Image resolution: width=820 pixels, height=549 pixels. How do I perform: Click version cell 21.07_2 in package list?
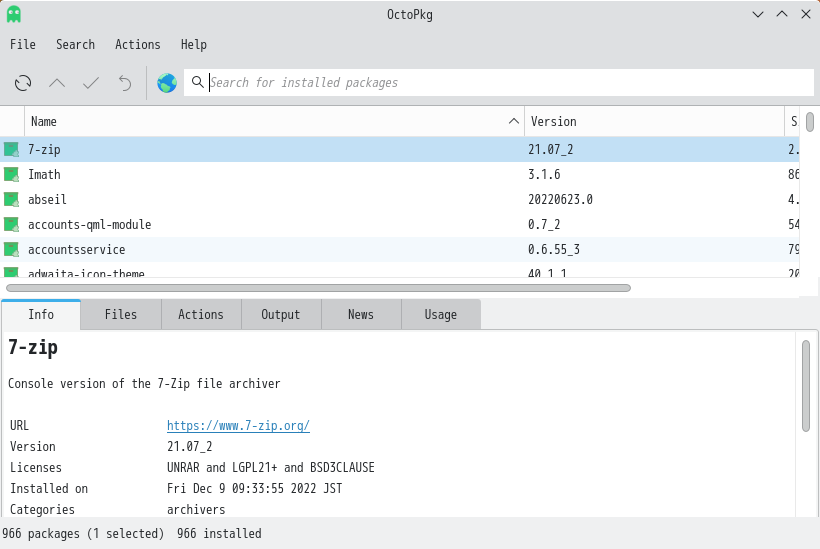551,150
